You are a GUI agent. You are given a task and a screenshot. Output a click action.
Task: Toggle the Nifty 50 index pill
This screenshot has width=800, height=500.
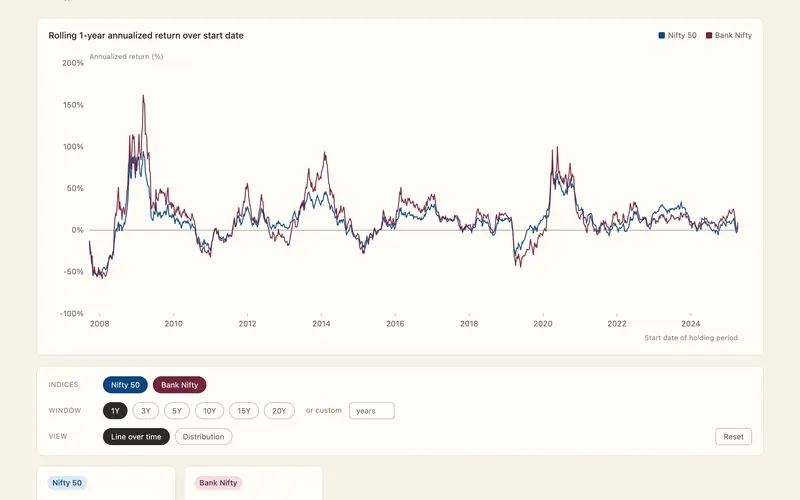tap(125, 385)
